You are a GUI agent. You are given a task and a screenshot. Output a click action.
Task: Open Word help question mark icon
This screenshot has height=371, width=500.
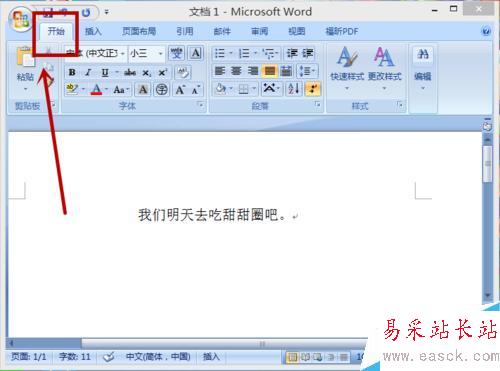(486, 31)
